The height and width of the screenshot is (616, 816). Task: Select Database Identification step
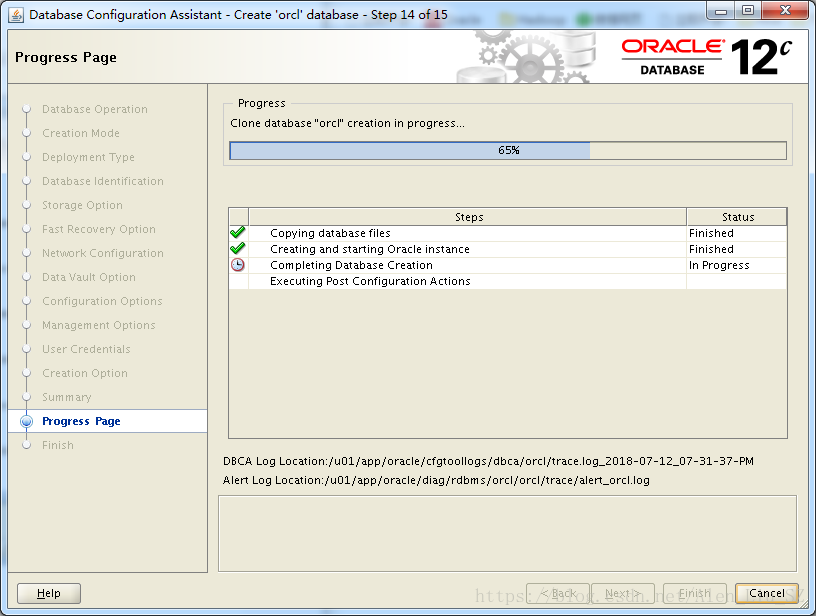tap(103, 181)
